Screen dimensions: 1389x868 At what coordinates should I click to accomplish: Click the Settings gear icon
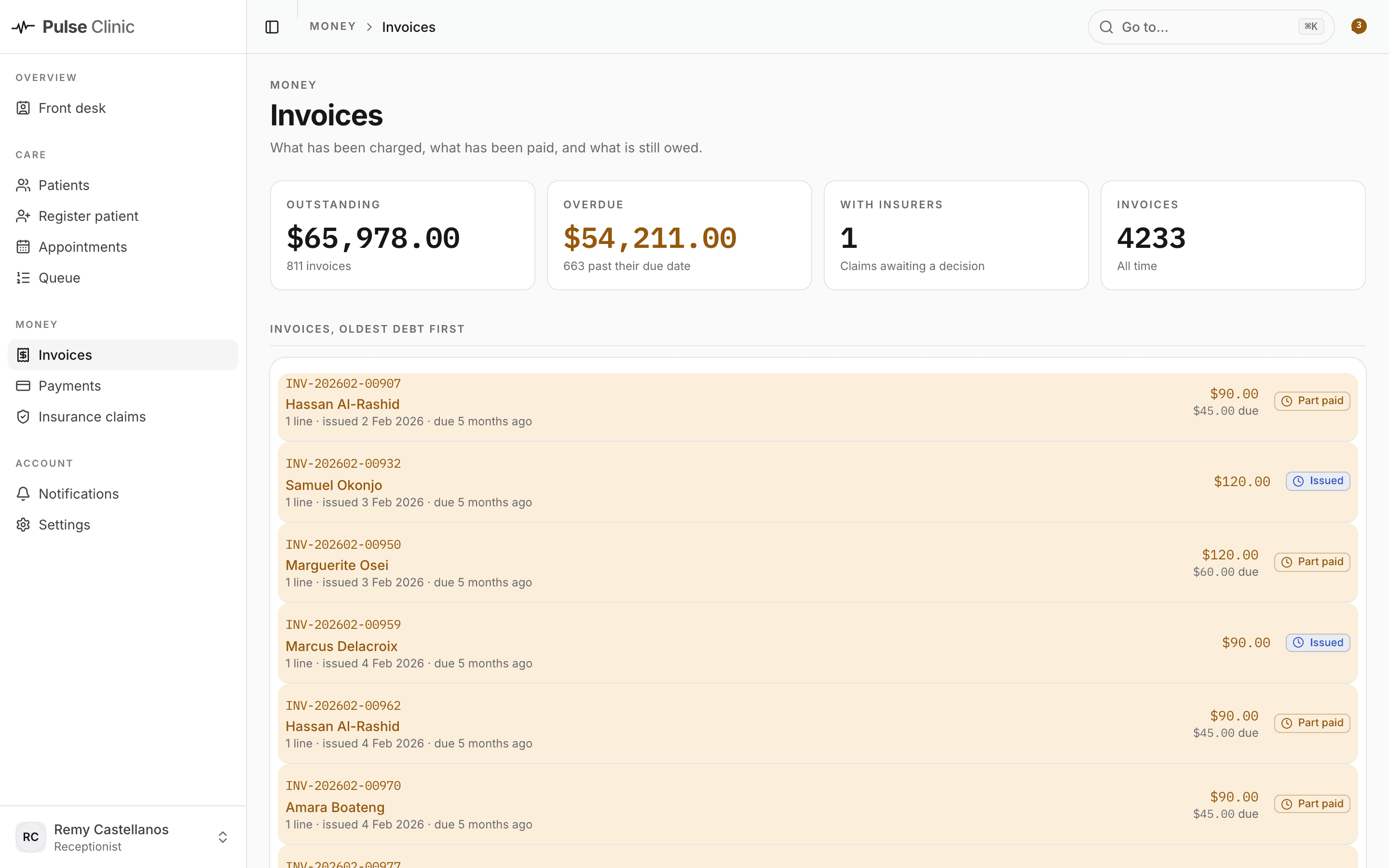coord(23,525)
